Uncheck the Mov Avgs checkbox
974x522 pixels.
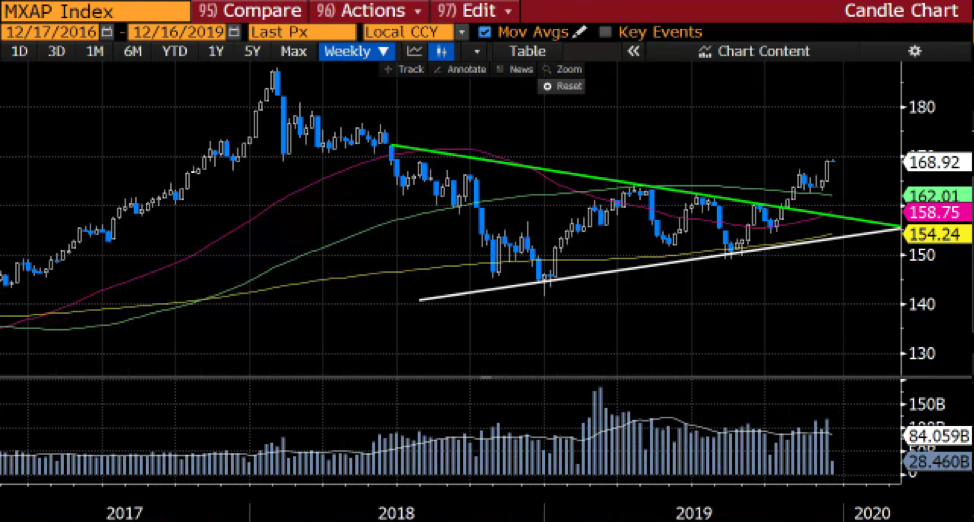click(486, 31)
